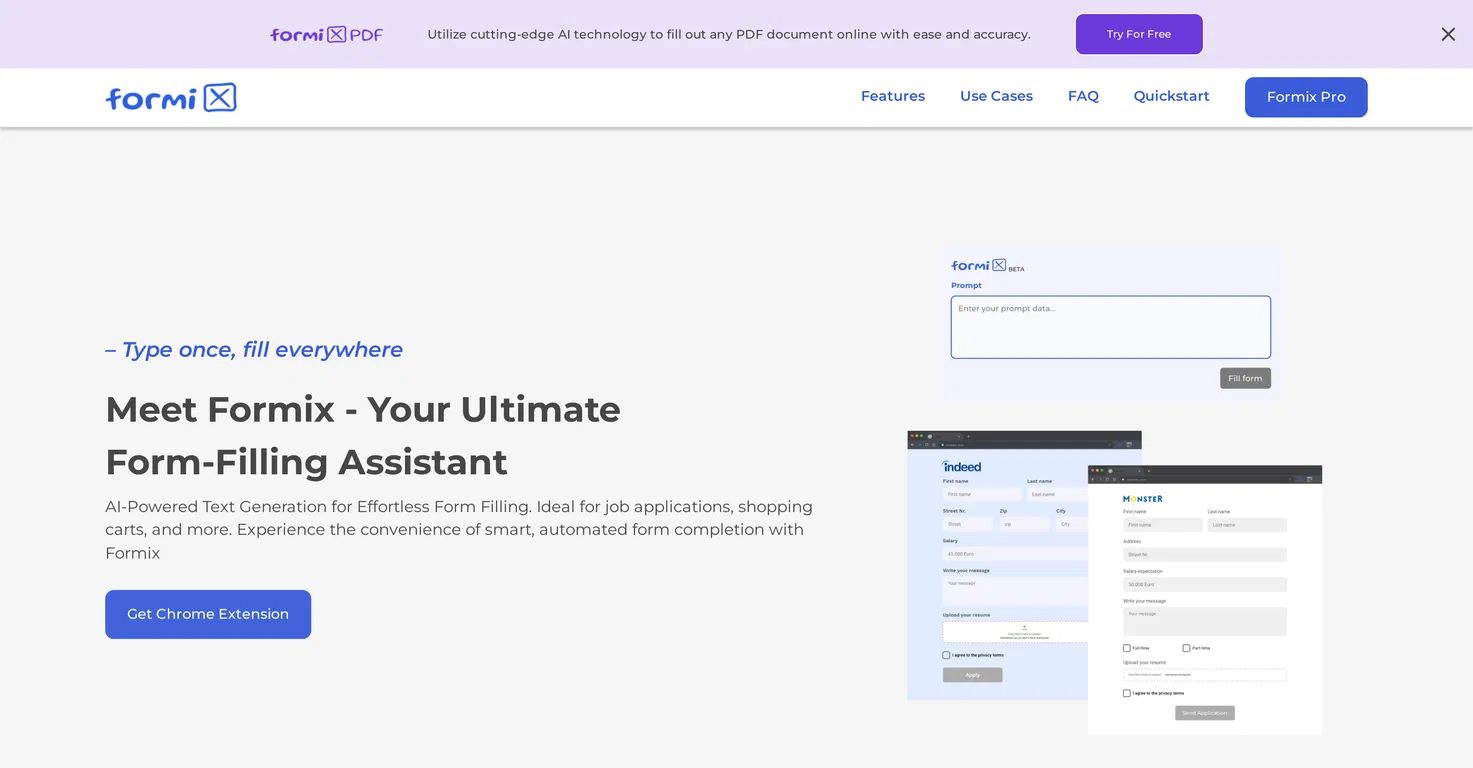
Task: Tick the Indeed privacy terms checkbox
Action: tap(946, 656)
